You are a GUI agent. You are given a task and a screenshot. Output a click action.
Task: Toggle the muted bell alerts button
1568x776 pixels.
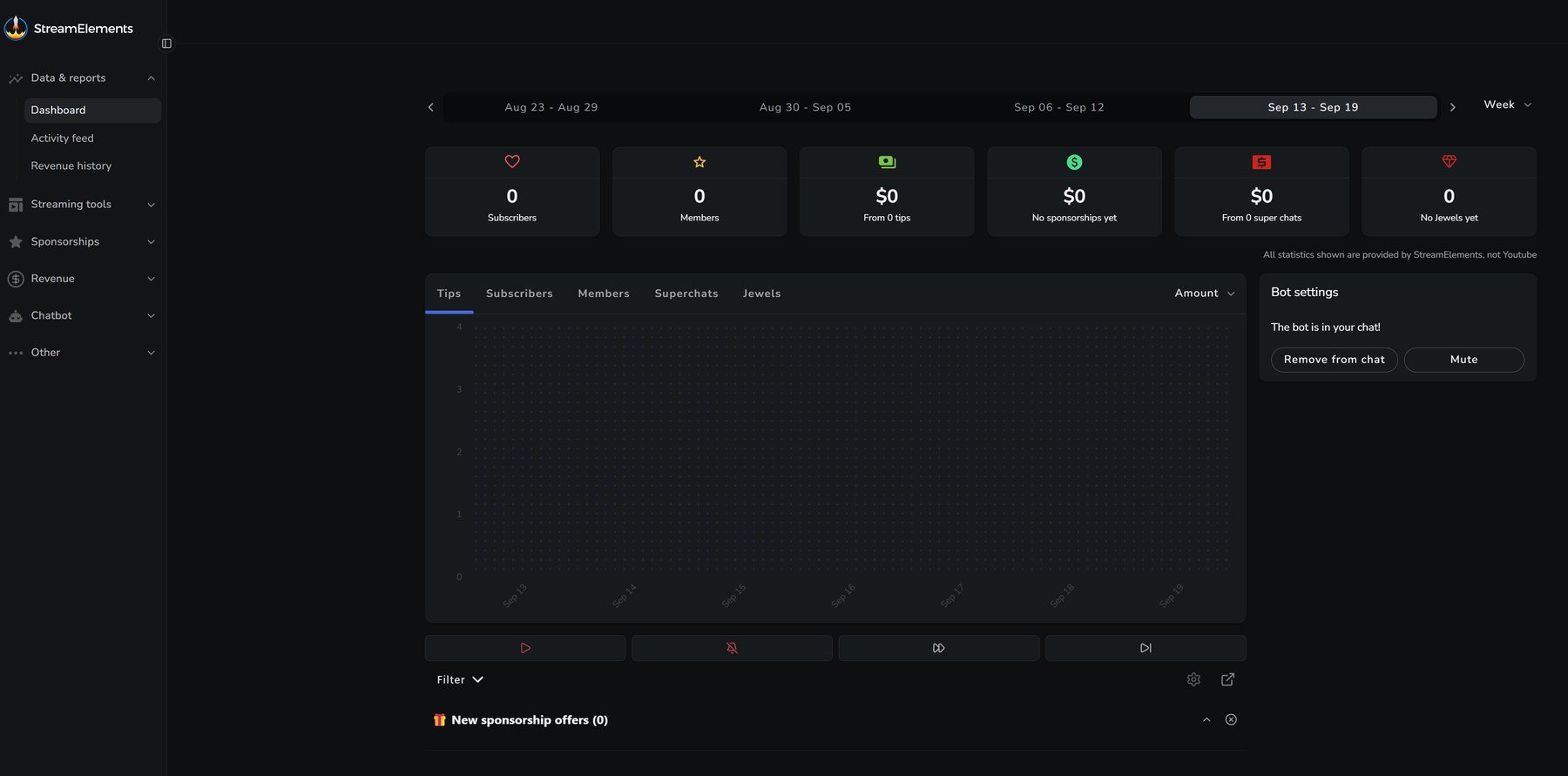732,648
